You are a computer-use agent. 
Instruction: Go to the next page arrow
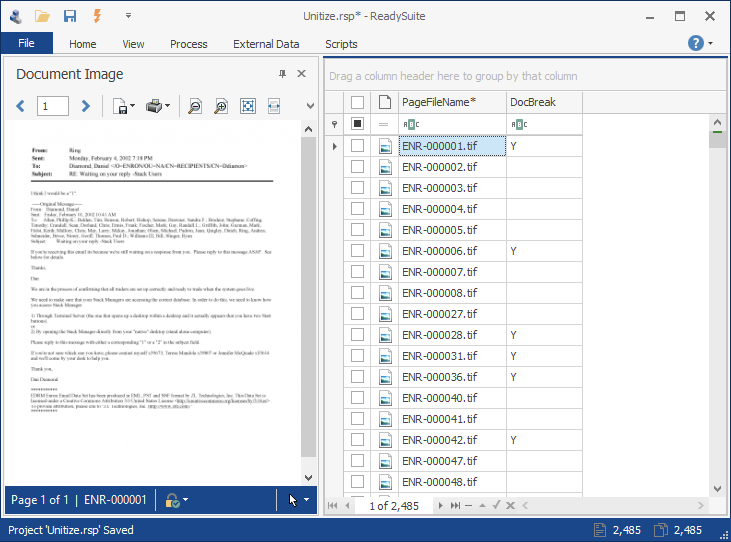(x=86, y=106)
